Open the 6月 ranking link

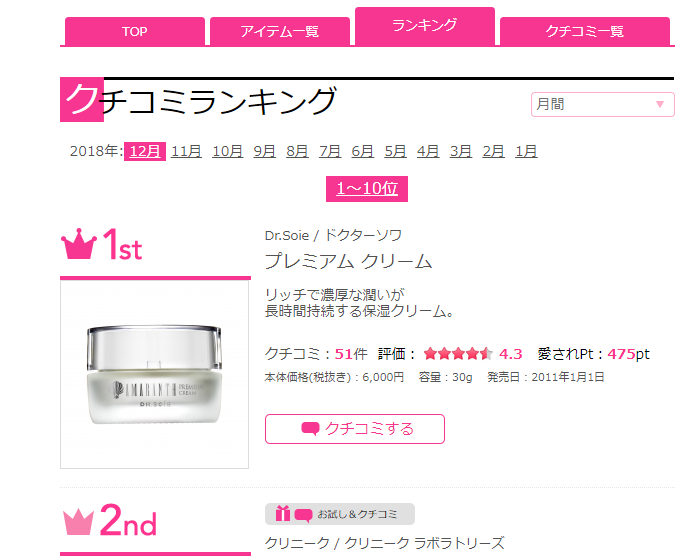click(x=362, y=151)
